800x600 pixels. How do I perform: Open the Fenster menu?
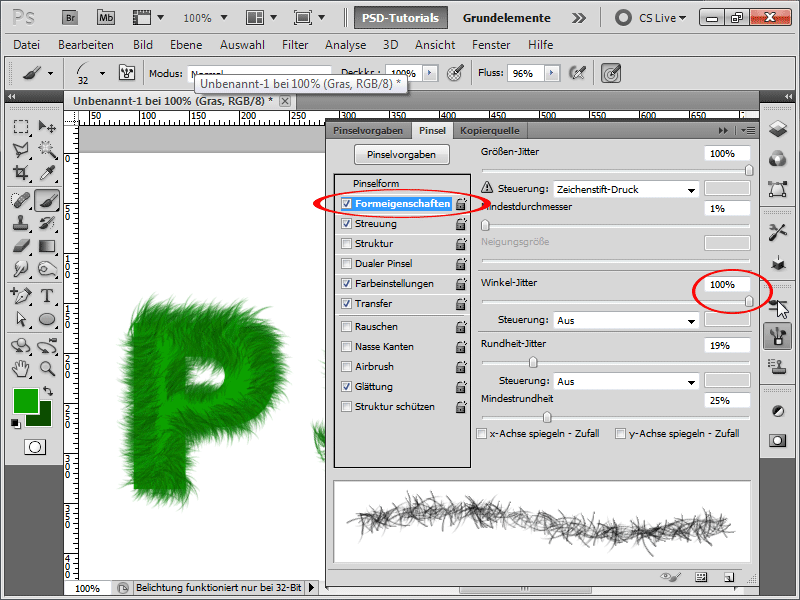pos(491,45)
